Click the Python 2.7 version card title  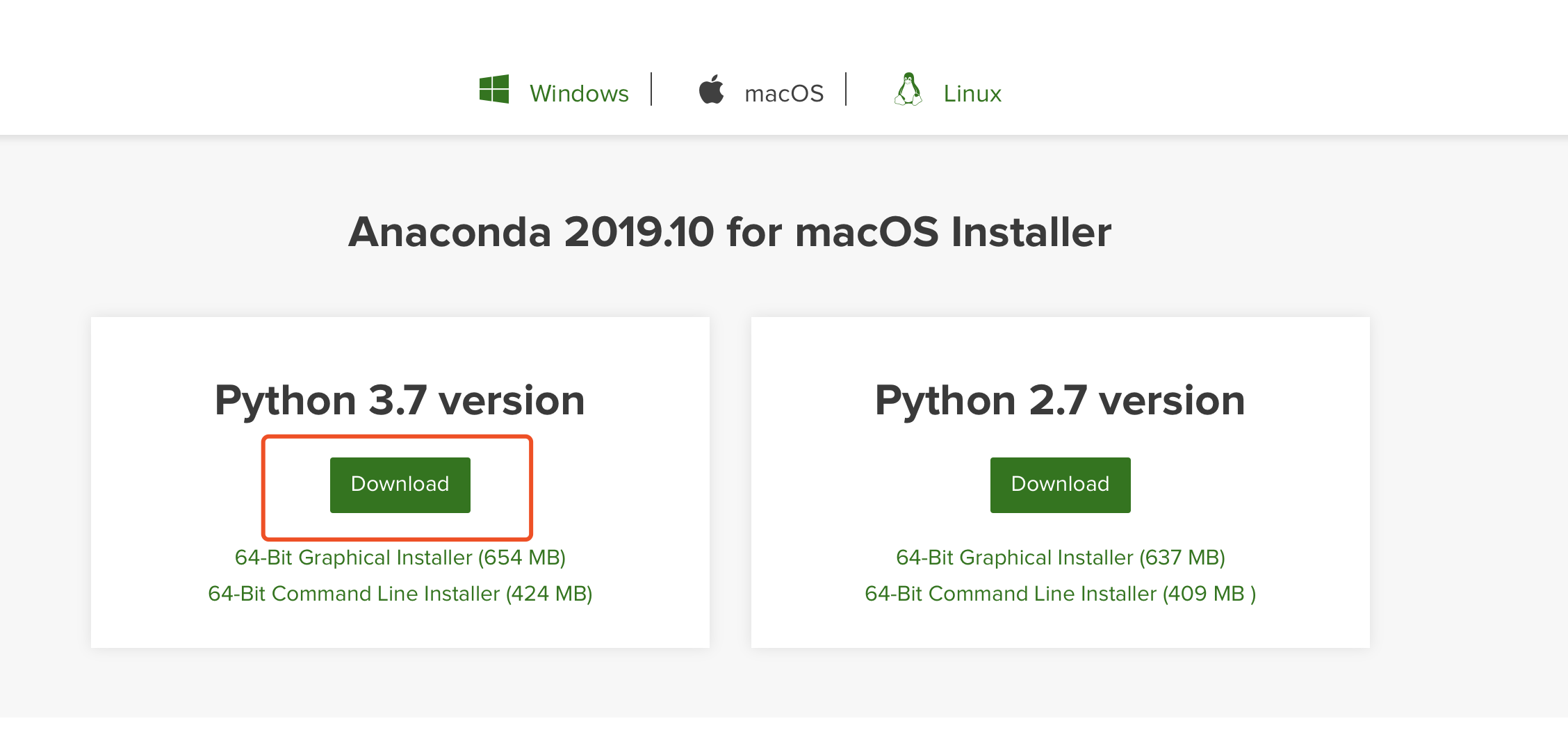(1059, 399)
